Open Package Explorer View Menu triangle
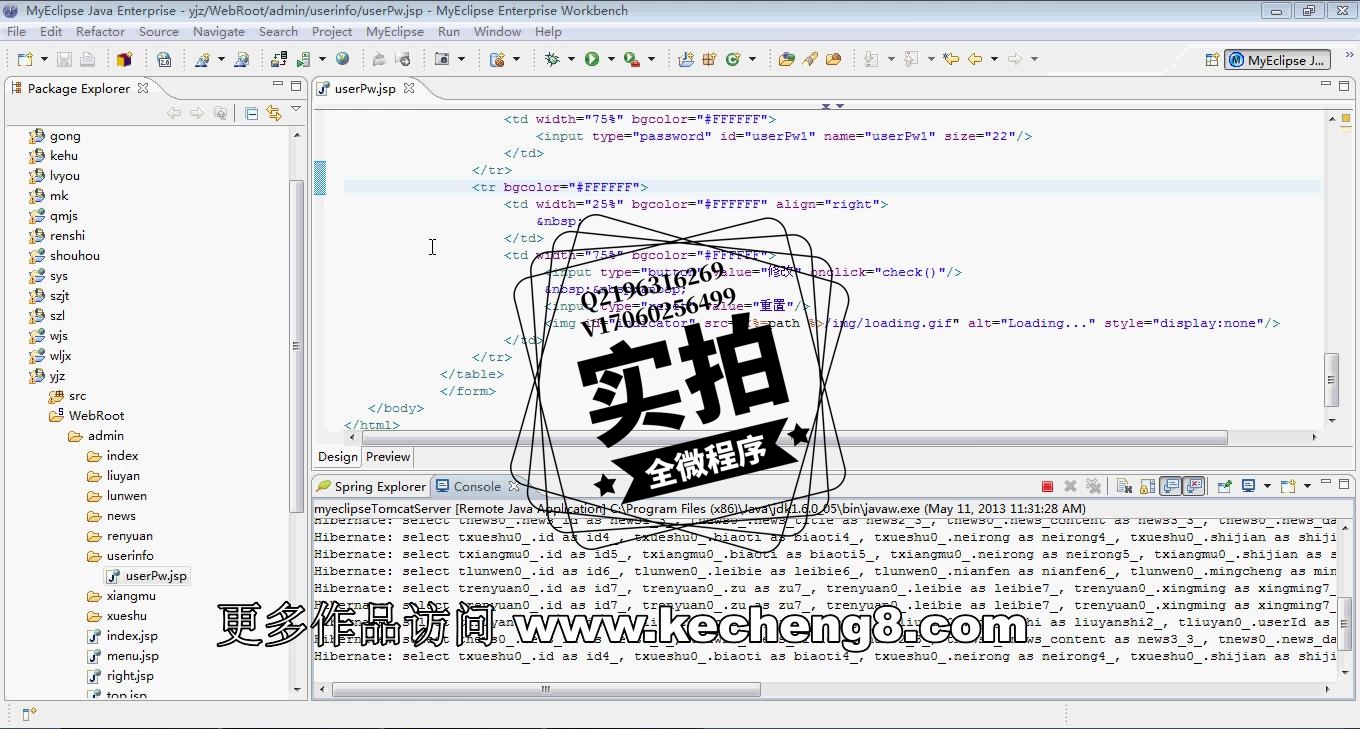The image size is (1360, 729). (x=296, y=109)
